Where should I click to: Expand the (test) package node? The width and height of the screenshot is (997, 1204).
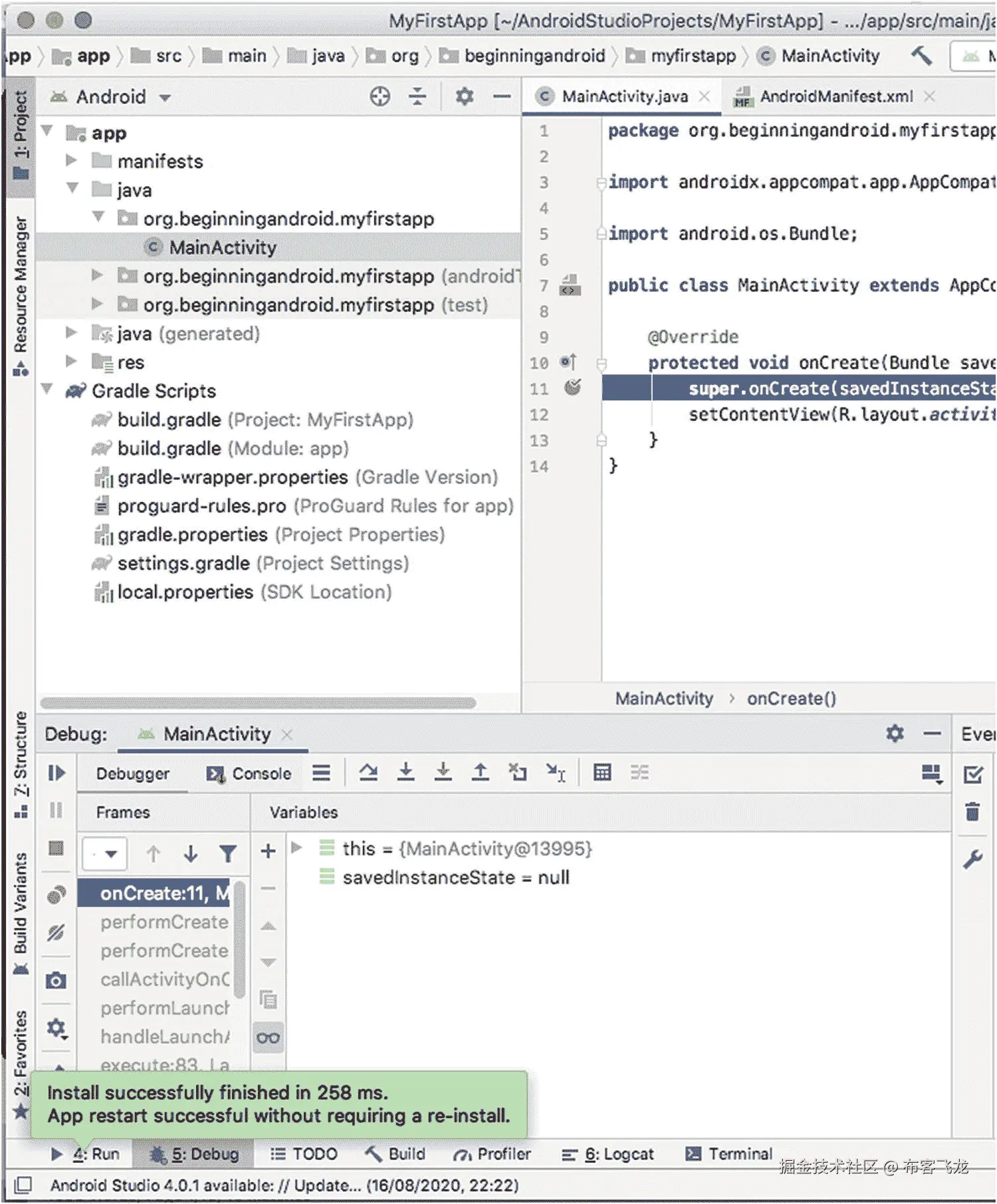coord(97,304)
